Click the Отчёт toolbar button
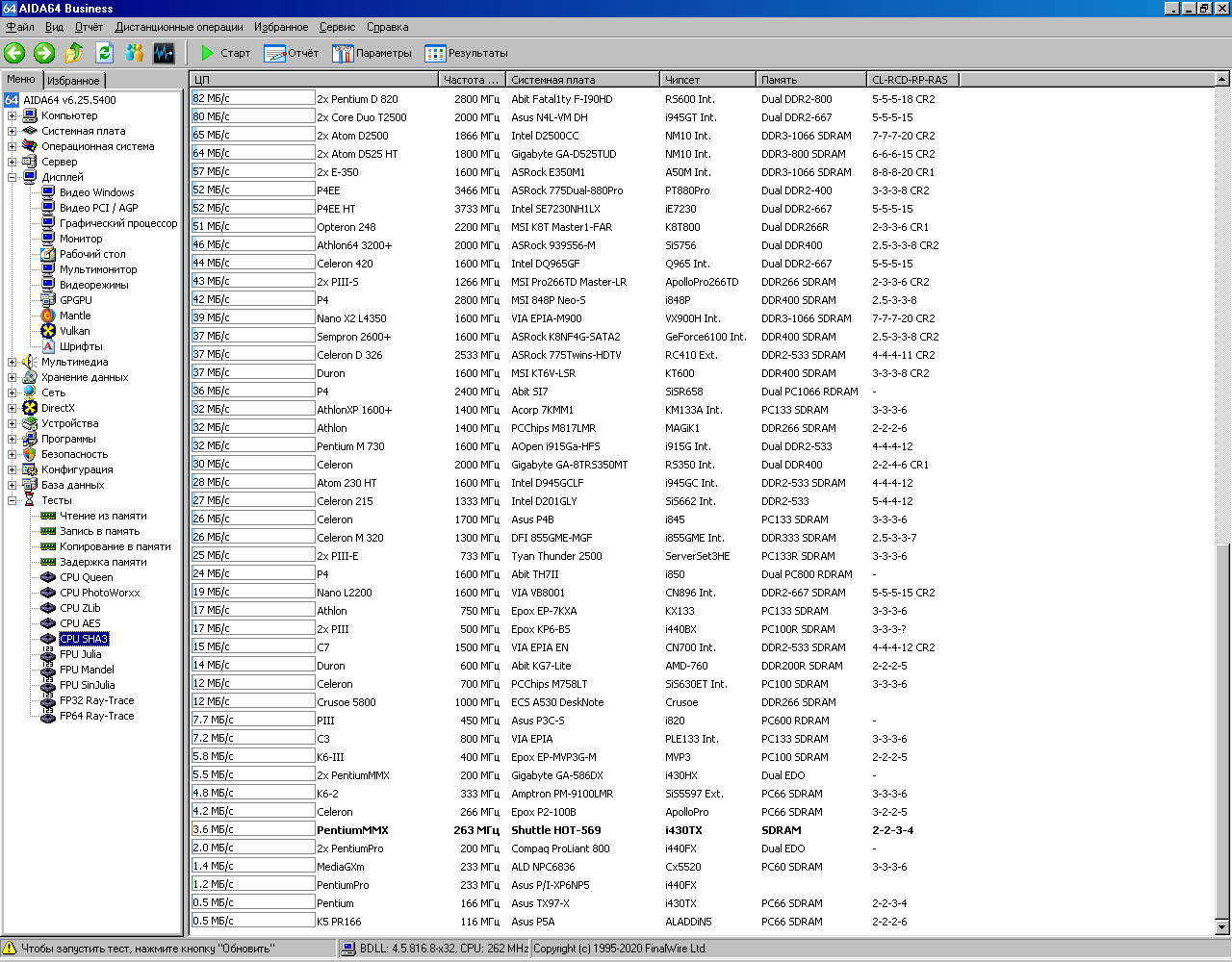 291,53
